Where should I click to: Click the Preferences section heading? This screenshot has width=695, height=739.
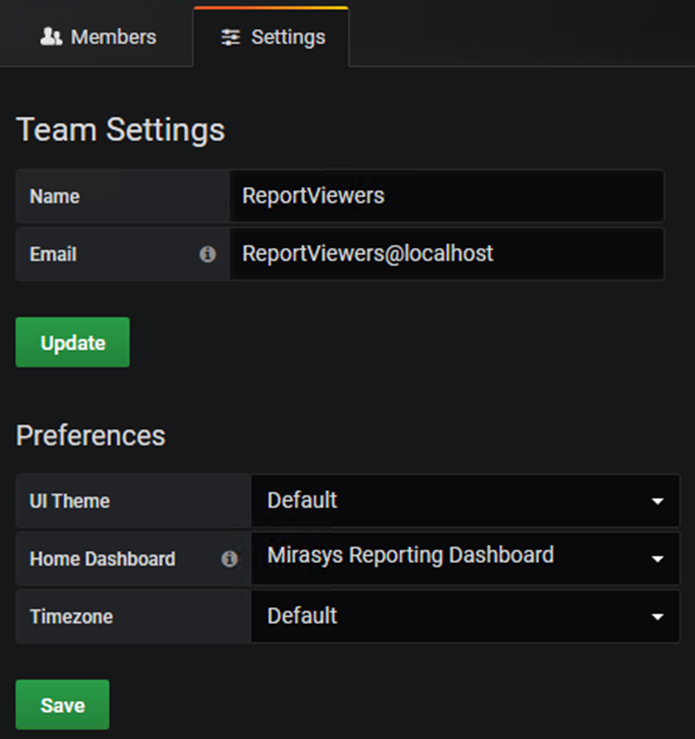tap(91, 436)
